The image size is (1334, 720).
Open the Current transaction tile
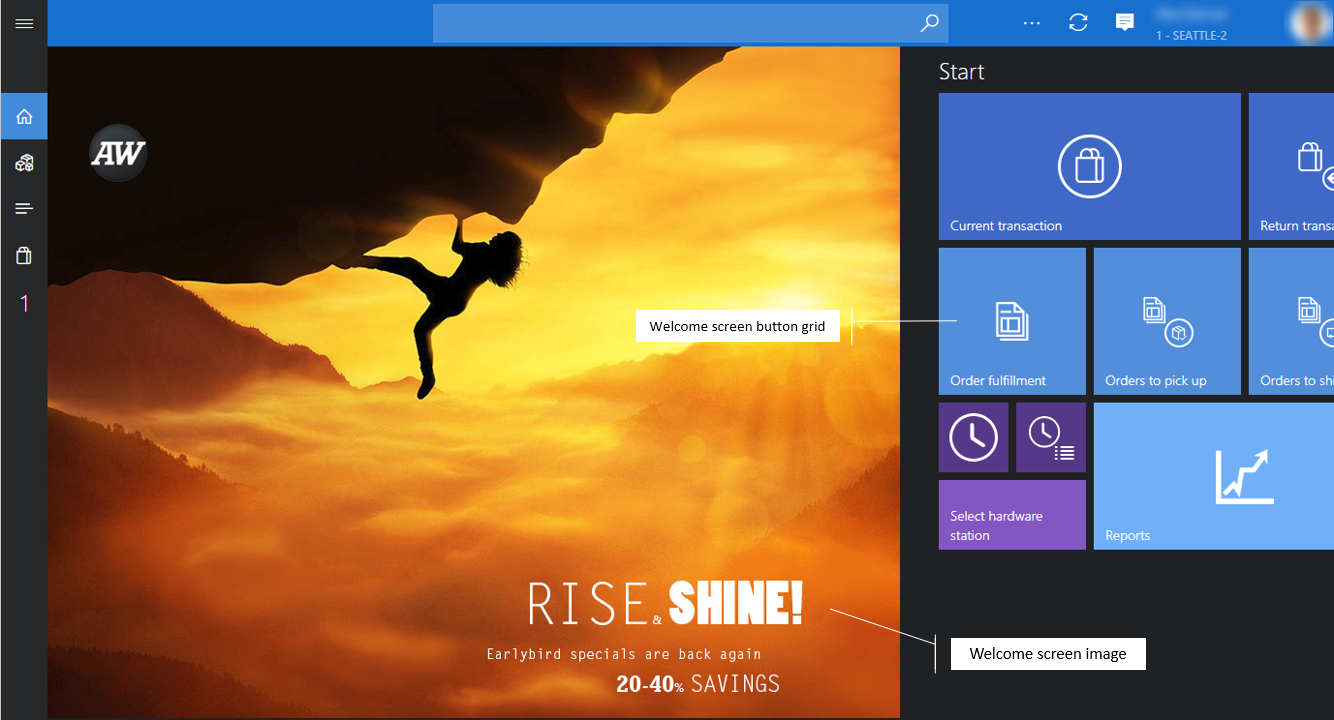pos(1089,166)
